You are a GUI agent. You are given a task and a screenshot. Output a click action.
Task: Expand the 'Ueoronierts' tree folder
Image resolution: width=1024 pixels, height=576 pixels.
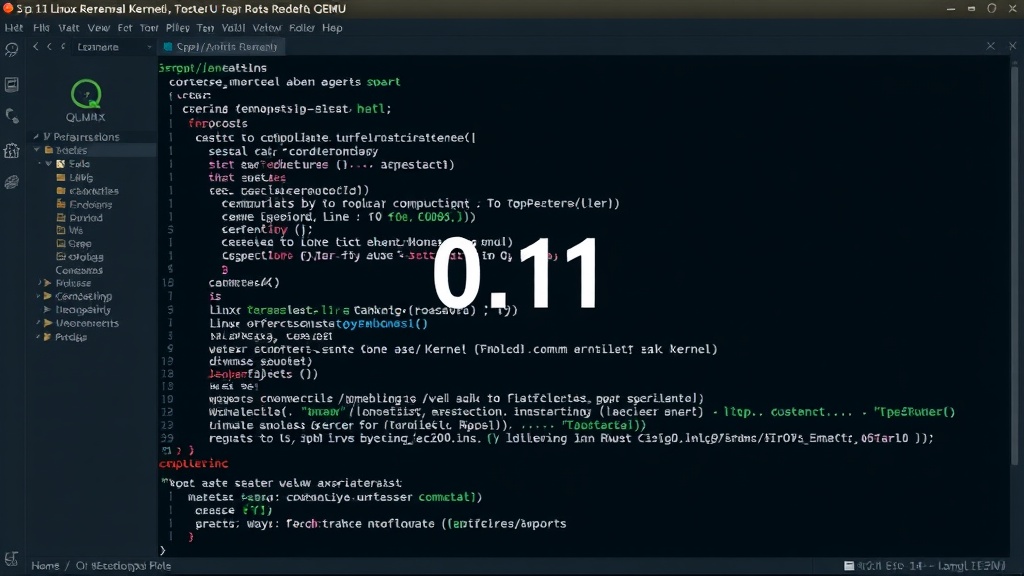(x=46, y=323)
